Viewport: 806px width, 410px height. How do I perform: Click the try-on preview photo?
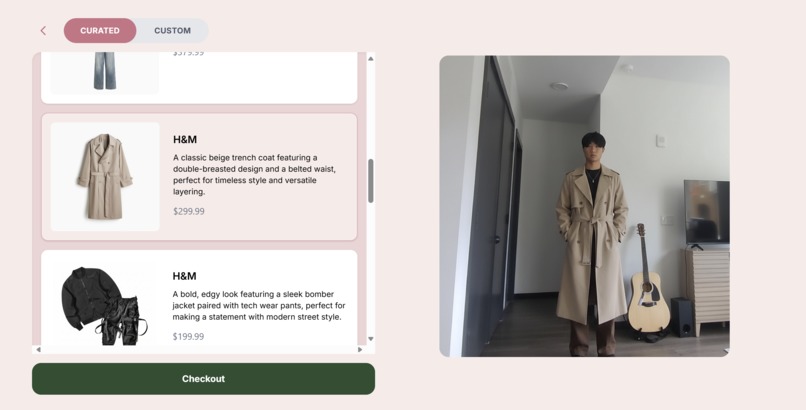click(x=584, y=206)
